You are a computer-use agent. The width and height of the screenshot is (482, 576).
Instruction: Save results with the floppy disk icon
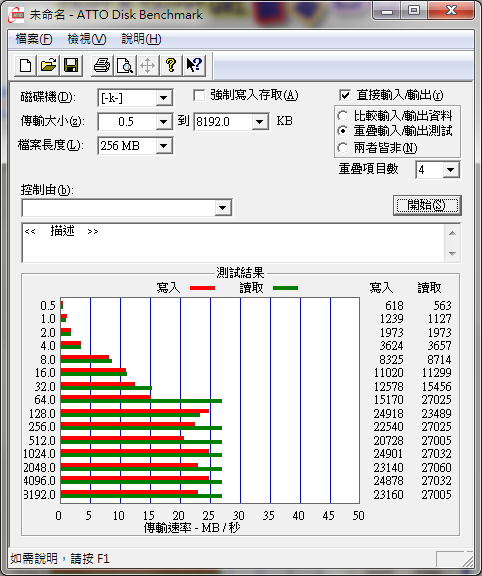[71, 65]
